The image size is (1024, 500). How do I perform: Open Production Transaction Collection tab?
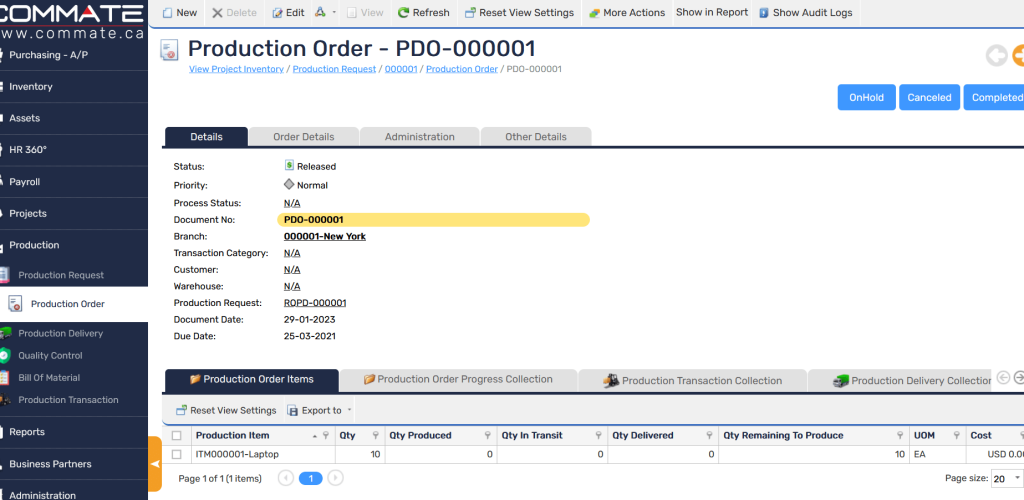[x=693, y=381]
